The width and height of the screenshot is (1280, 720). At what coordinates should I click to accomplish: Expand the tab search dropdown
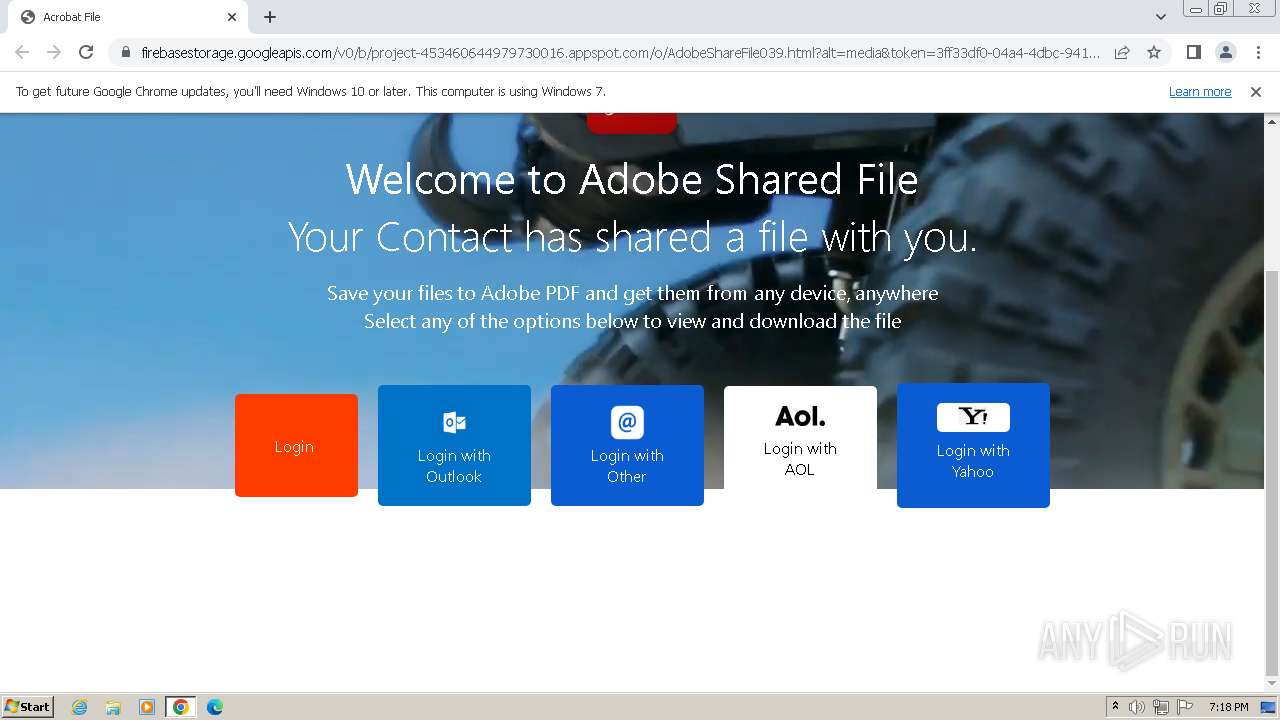click(1161, 17)
